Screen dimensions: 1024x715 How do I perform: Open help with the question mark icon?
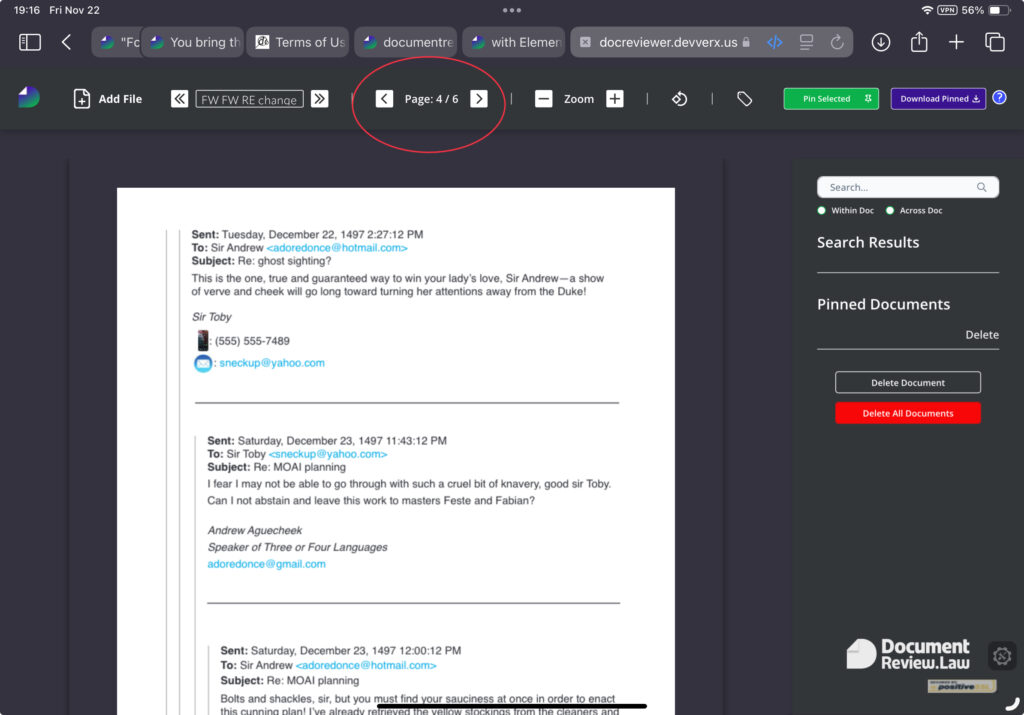point(998,98)
